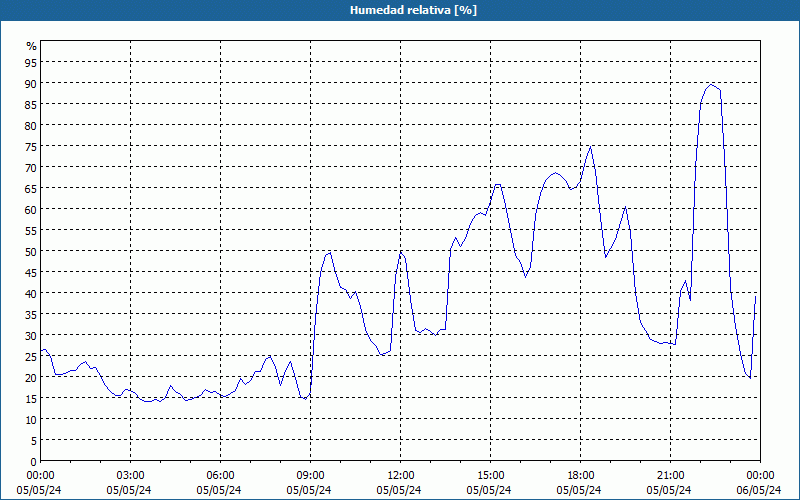Click the chart title "Humedad relativa [%]"

(413, 10)
